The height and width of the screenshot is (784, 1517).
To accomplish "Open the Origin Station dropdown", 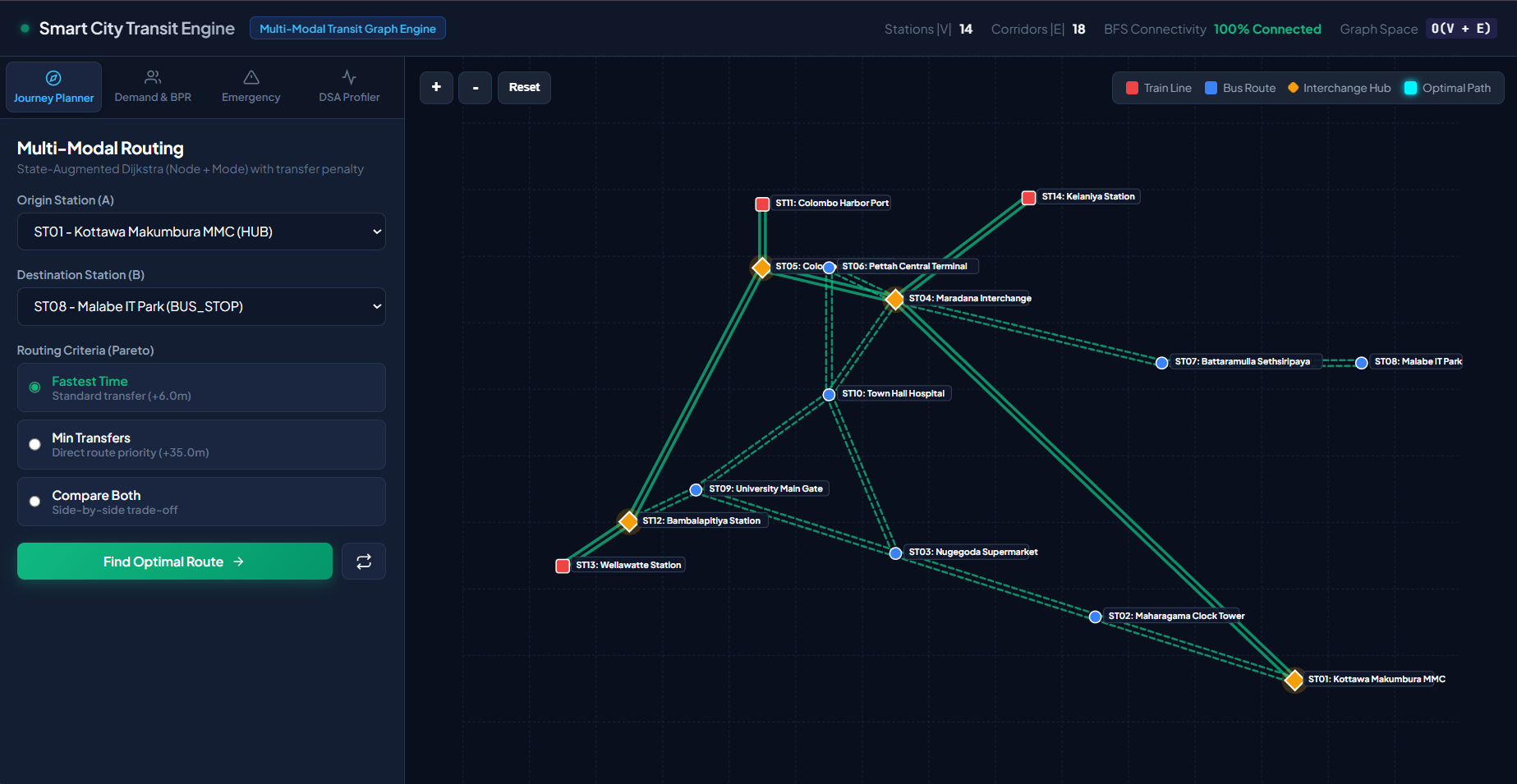I will 201,232.
